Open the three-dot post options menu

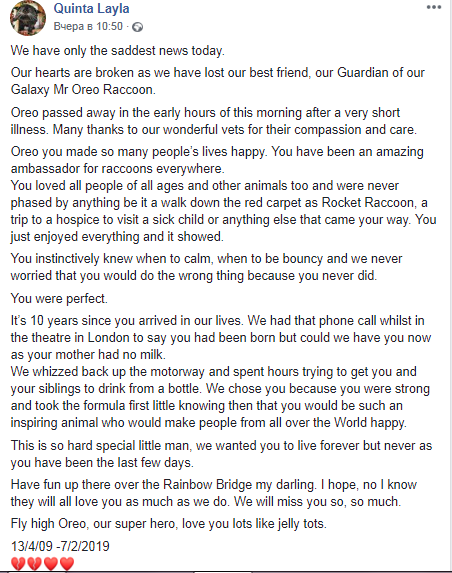[x=434, y=8]
